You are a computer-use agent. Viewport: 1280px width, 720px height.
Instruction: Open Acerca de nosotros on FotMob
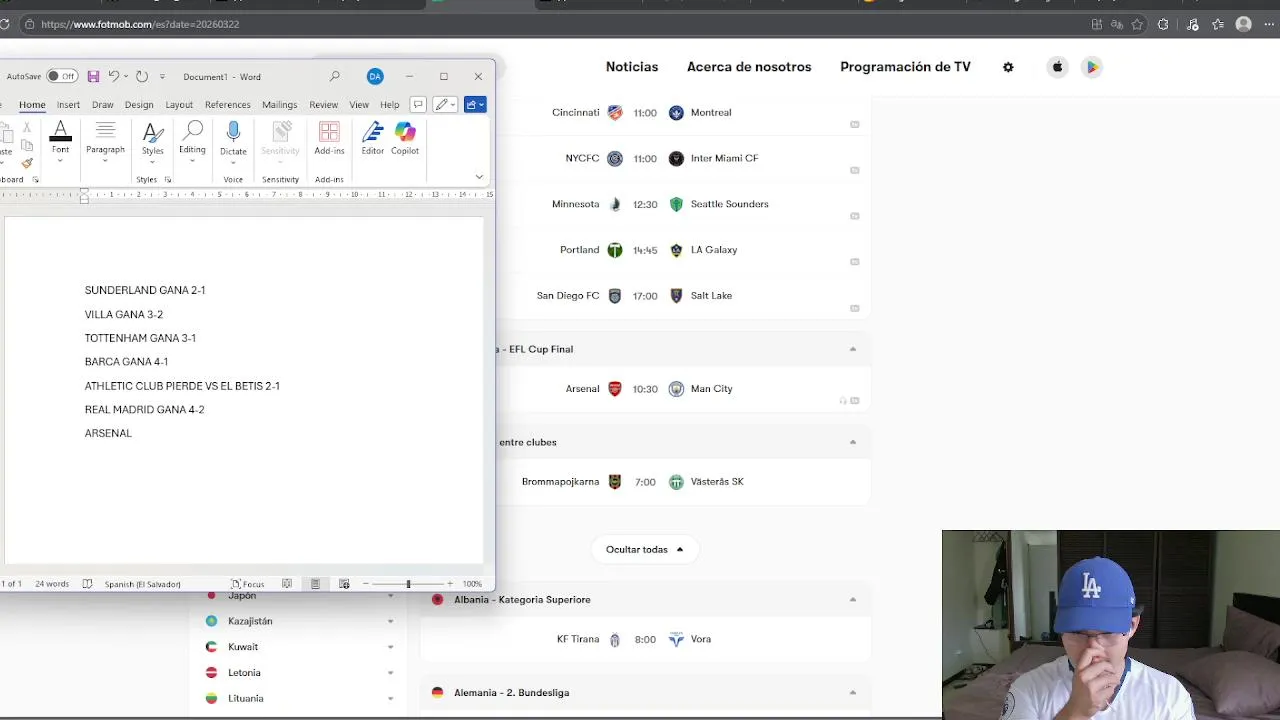point(749,67)
